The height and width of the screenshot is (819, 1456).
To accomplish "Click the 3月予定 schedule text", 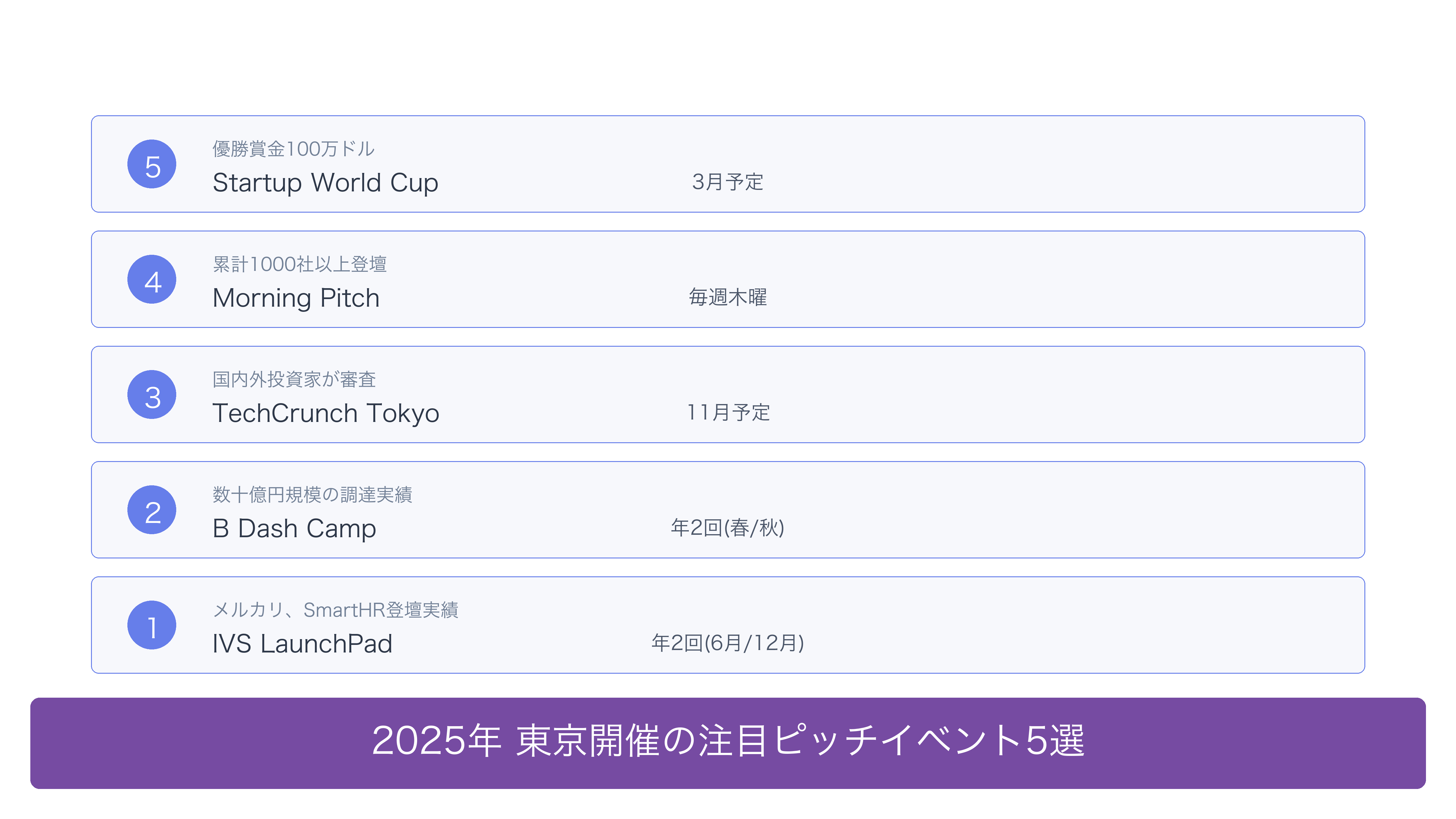I will click(727, 182).
